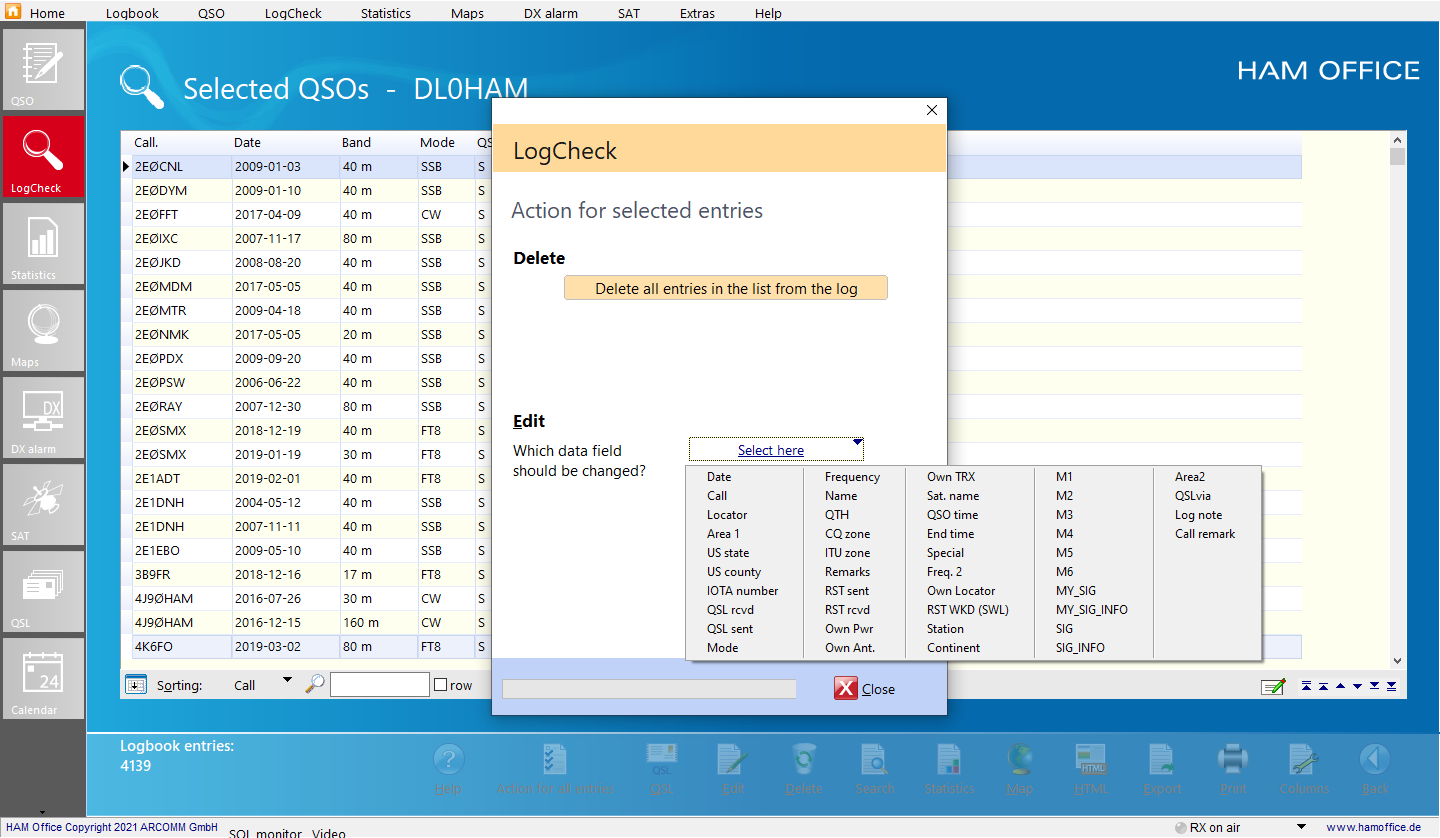Sort by the Date column header
The width and height of the screenshot is (1440, 838).
[x=248, y=143]
